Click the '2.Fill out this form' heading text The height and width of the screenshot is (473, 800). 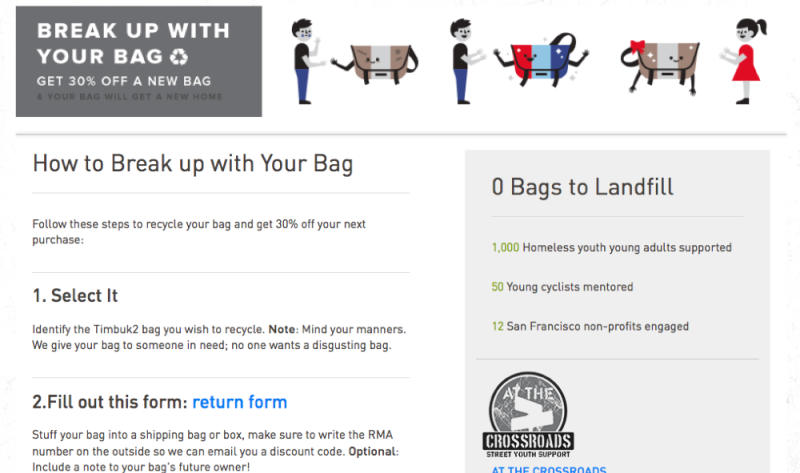tap(110, 402)
